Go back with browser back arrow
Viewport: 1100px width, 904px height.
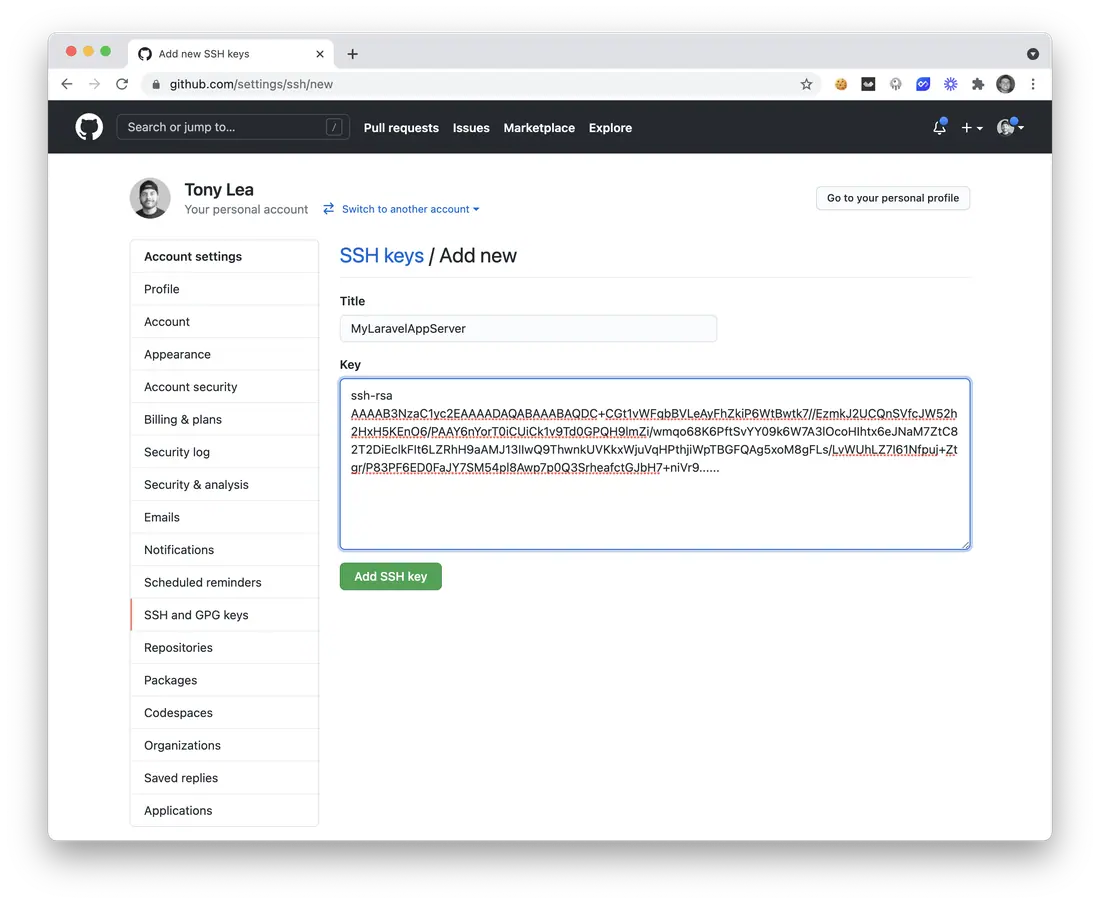coord(67,84)
